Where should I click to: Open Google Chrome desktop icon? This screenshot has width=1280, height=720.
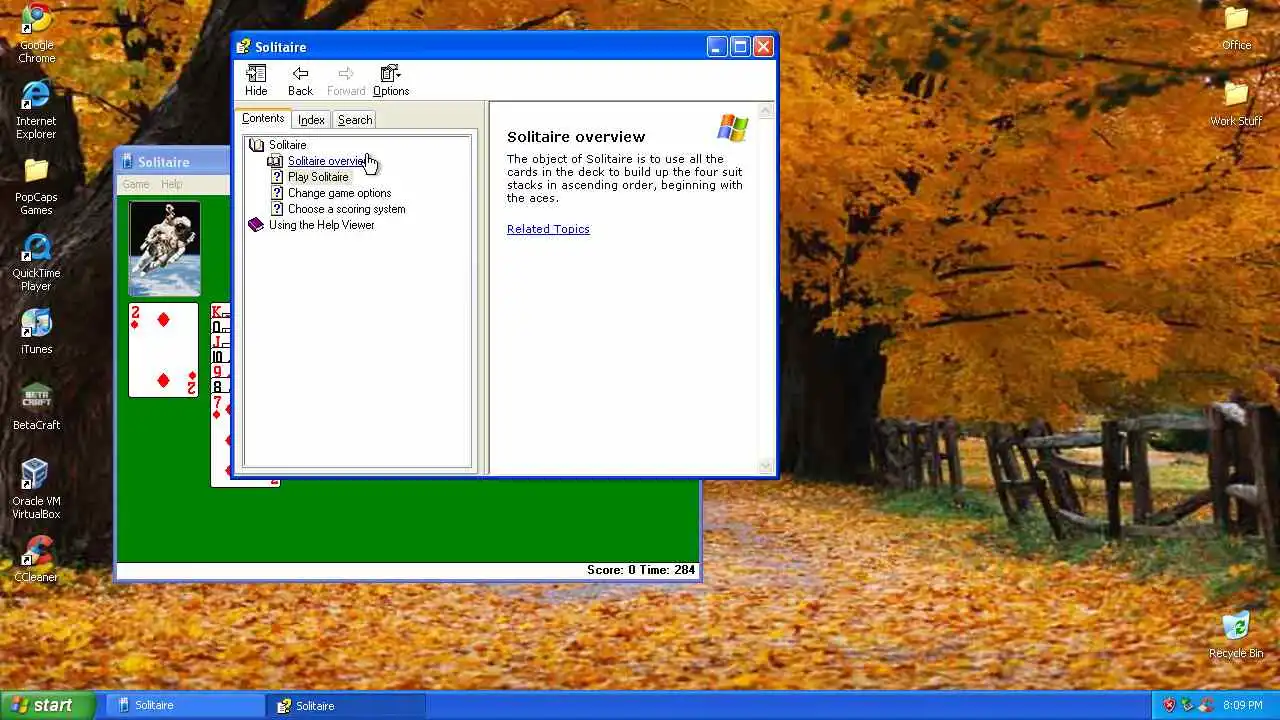pos(36,33)
